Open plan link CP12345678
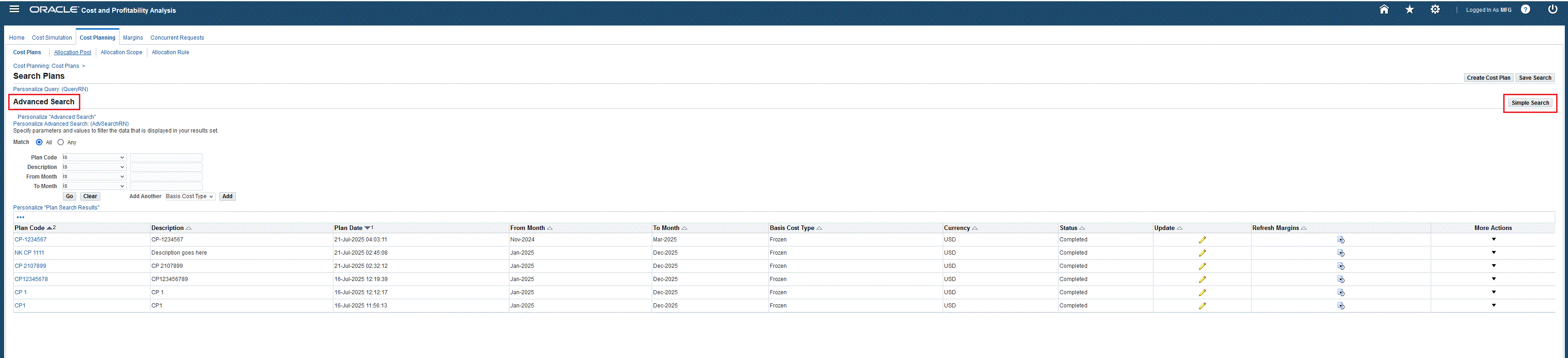1568x358 pixels. click(31, 280)
